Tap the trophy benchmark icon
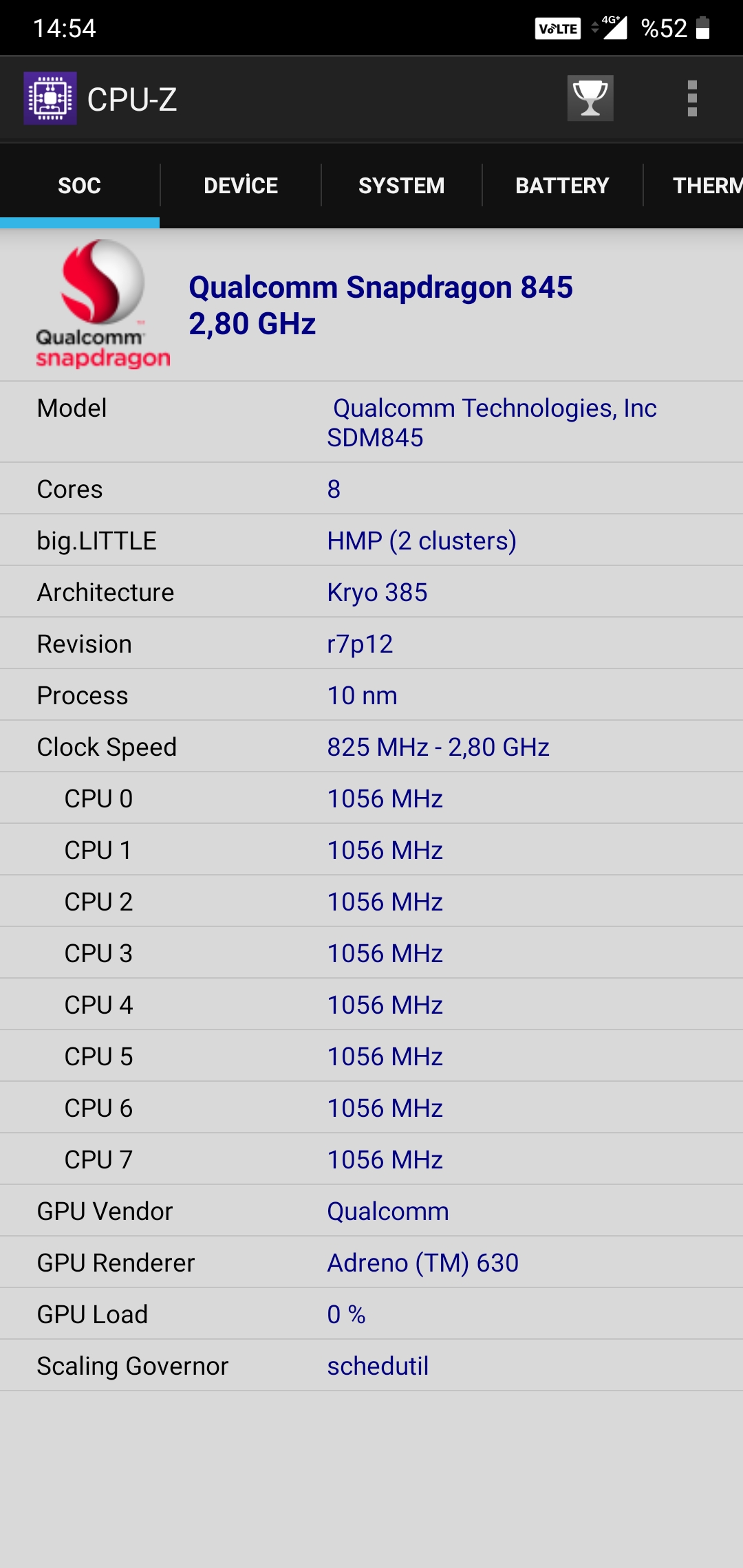Image resolution: width=743 pixels, height=1568 pixels. (590, 98)
